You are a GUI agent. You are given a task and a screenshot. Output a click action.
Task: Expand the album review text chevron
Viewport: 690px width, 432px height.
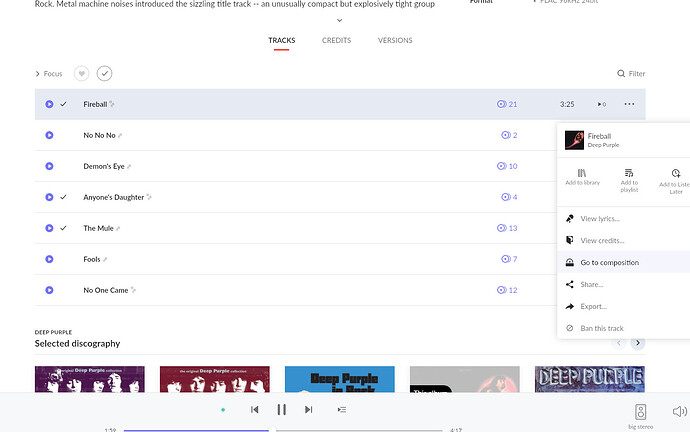339,20
